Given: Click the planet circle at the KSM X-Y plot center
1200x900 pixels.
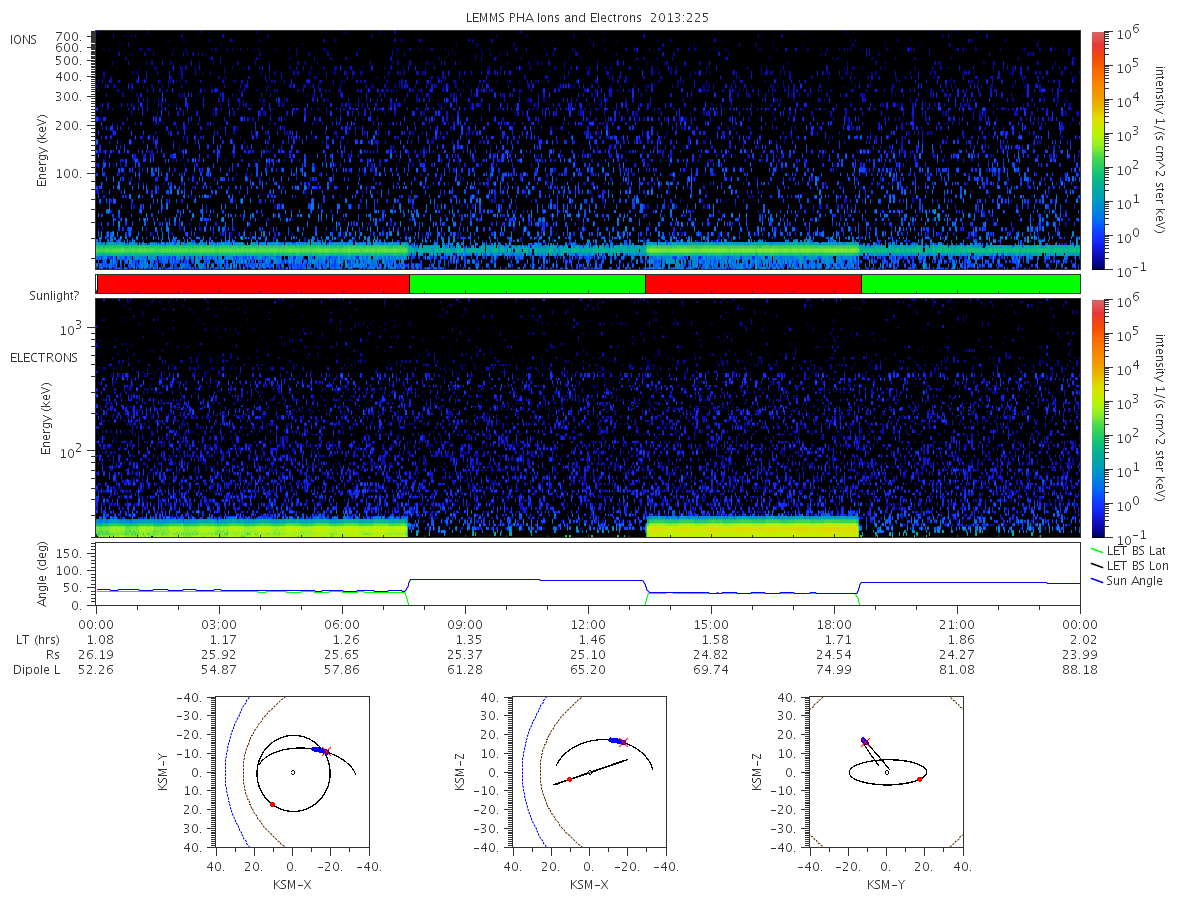Looking at the screenshot, I should coord(292,772).
